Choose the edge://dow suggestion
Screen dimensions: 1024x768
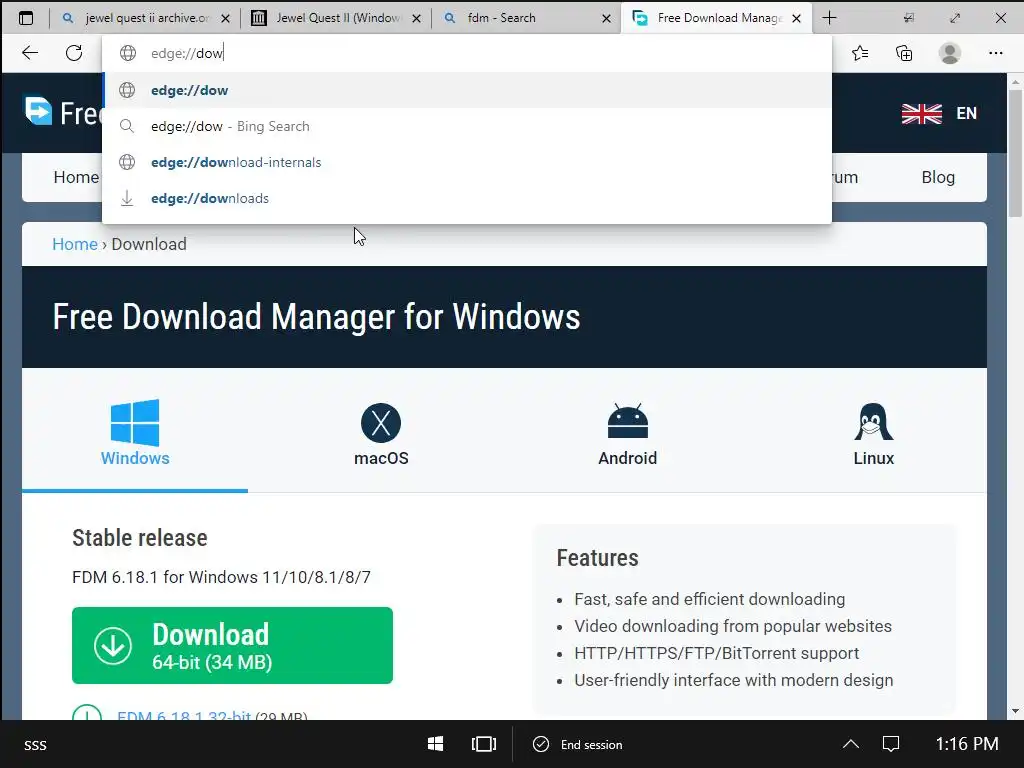[x=467, y=90]
